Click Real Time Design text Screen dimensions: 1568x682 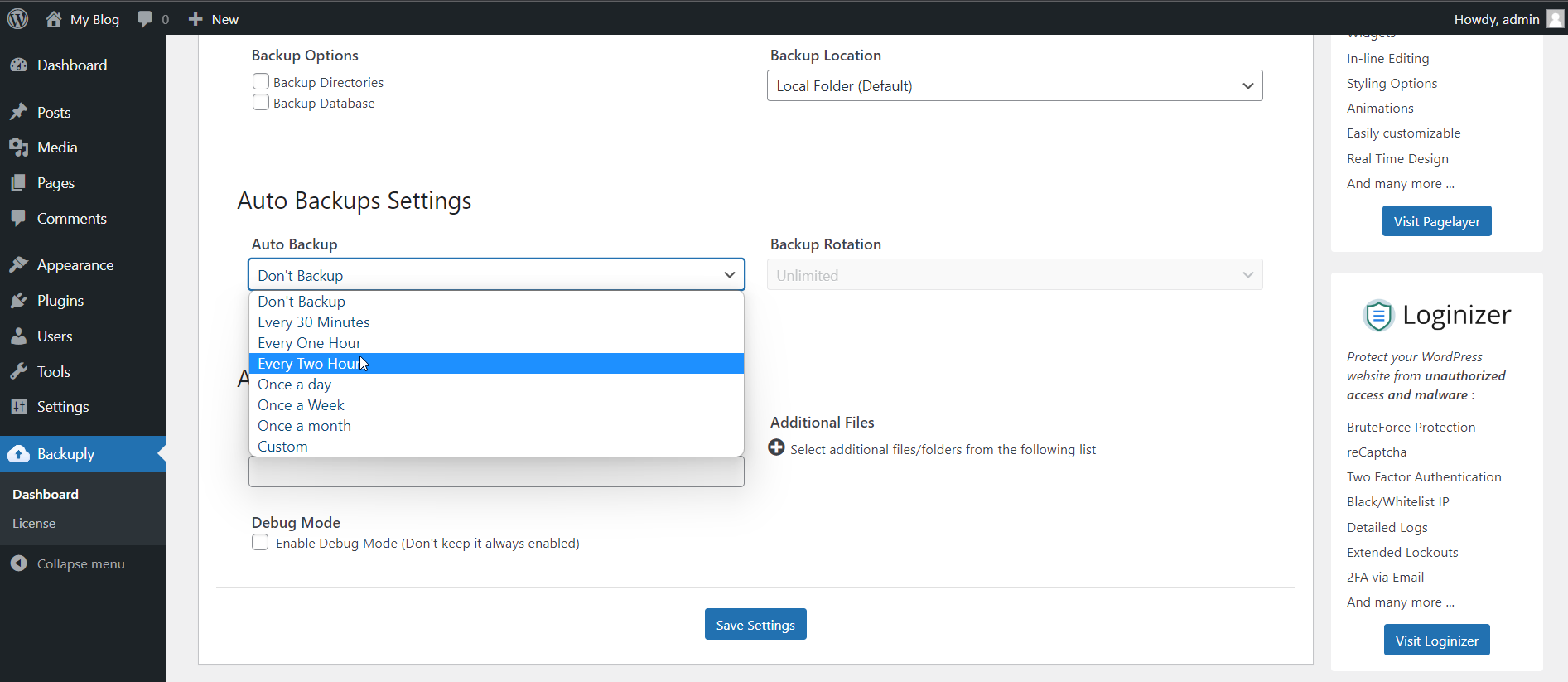1397,158
